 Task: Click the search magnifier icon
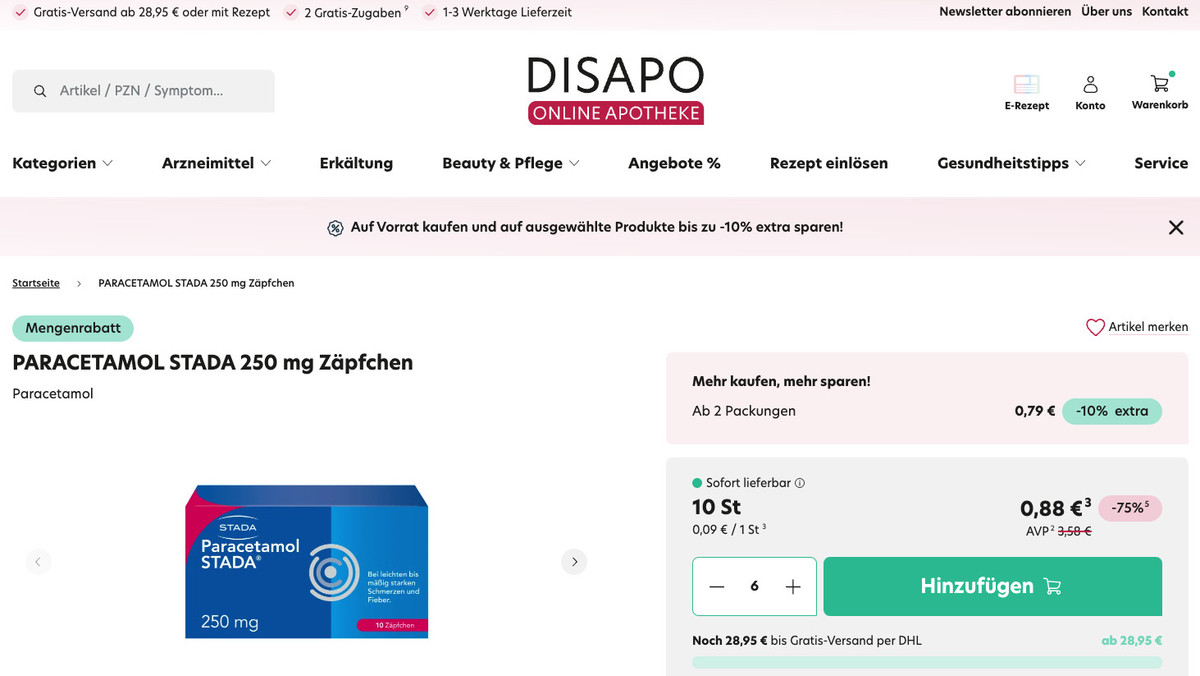40,90
